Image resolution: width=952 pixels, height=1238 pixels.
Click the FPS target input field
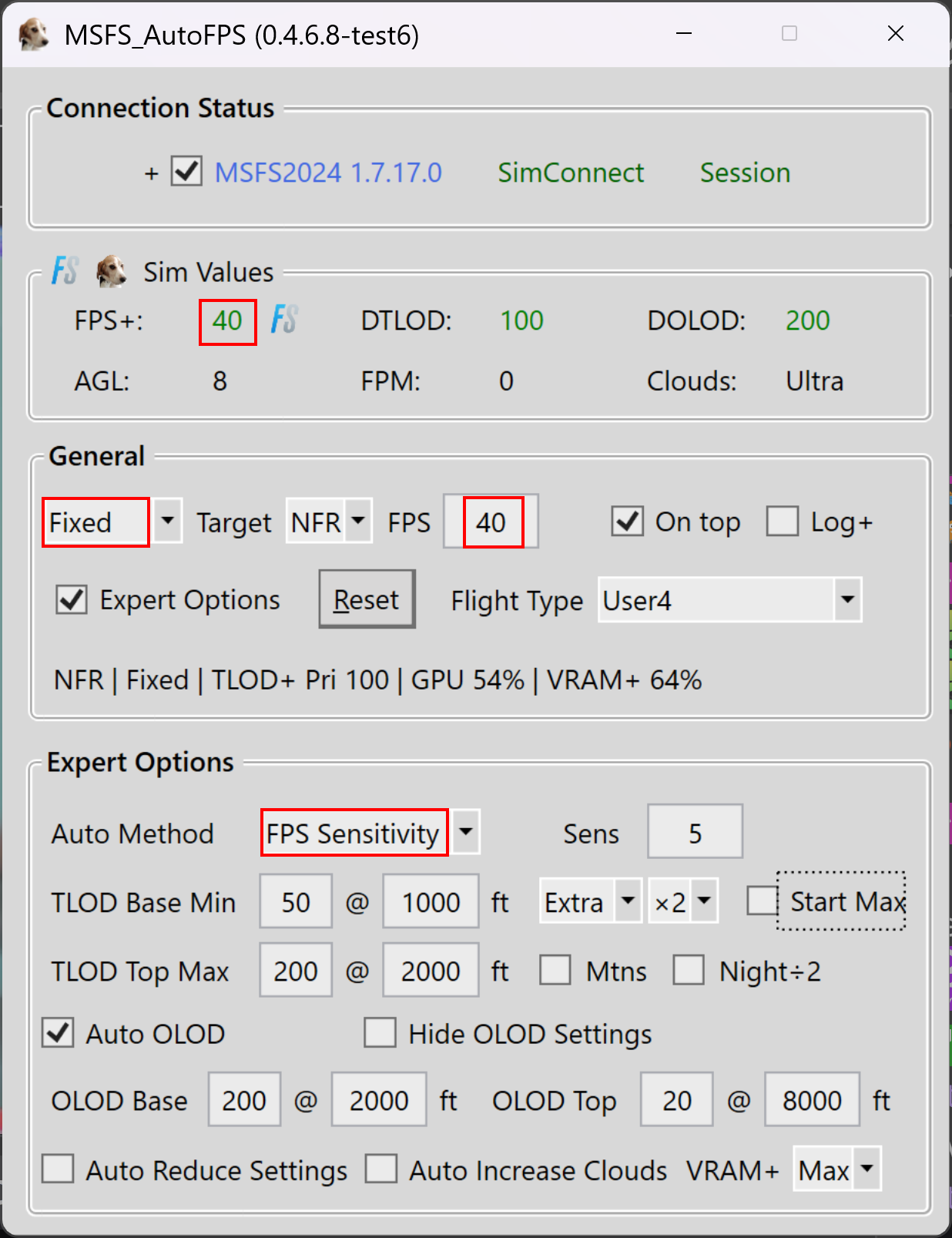(491, 522)
